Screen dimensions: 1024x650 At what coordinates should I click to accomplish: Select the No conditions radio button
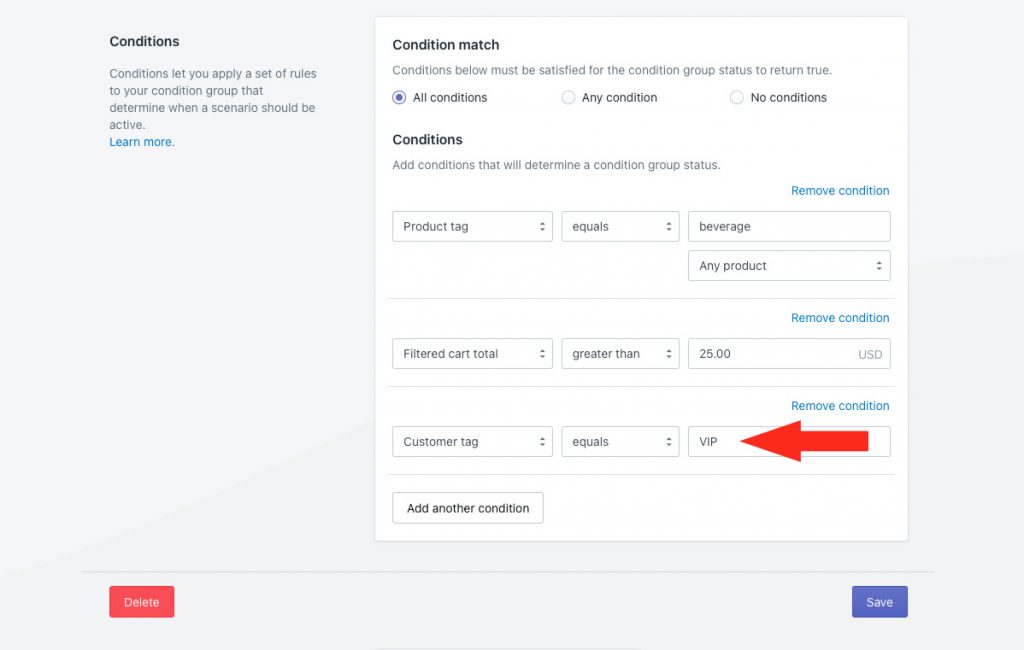[737, 97]
